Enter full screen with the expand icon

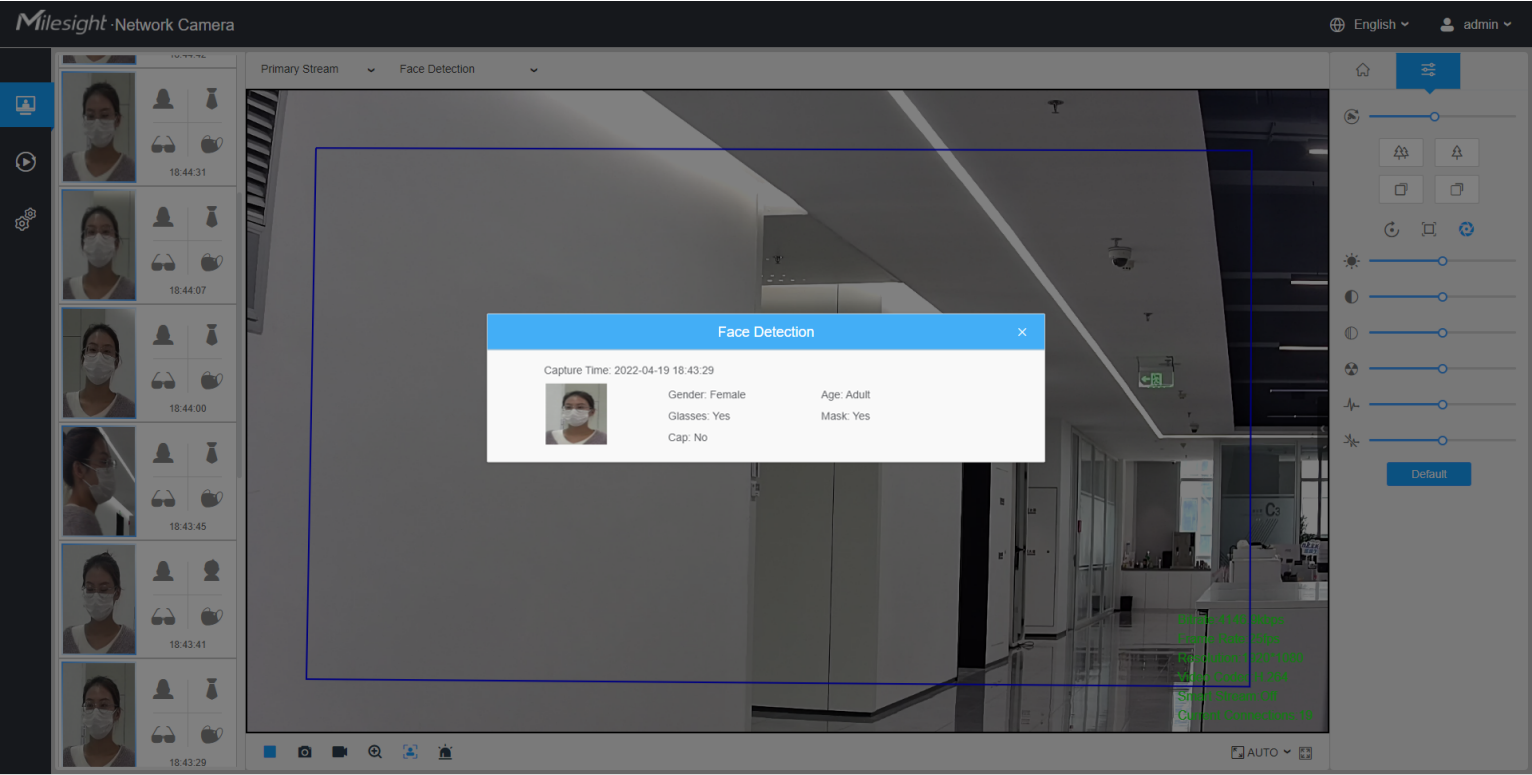[x=1305, y=752]
